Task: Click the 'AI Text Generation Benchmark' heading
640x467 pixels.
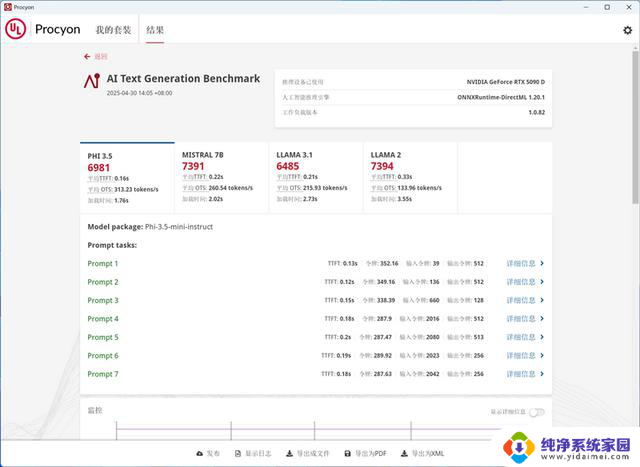Action: 183,78
